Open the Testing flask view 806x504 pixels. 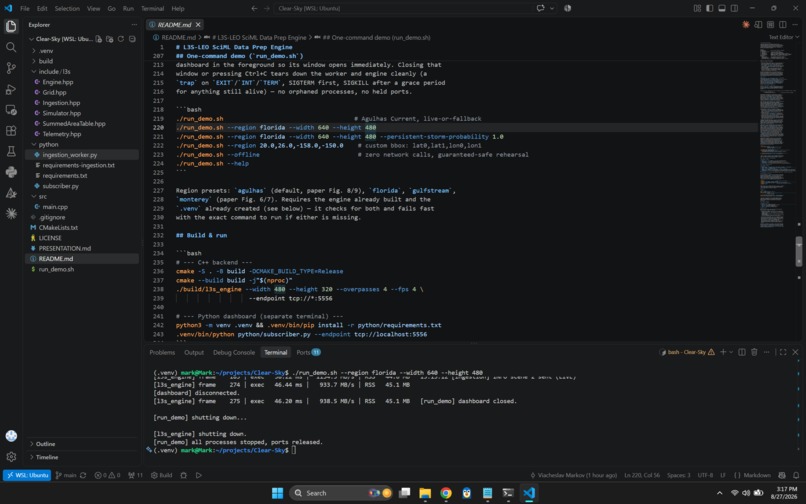point(11,151)
